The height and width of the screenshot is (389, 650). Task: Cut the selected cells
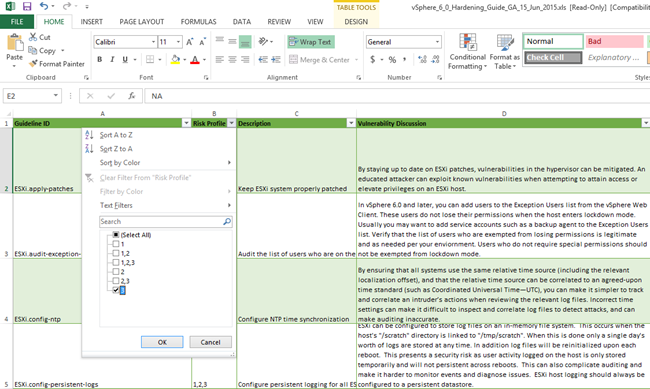39,37
